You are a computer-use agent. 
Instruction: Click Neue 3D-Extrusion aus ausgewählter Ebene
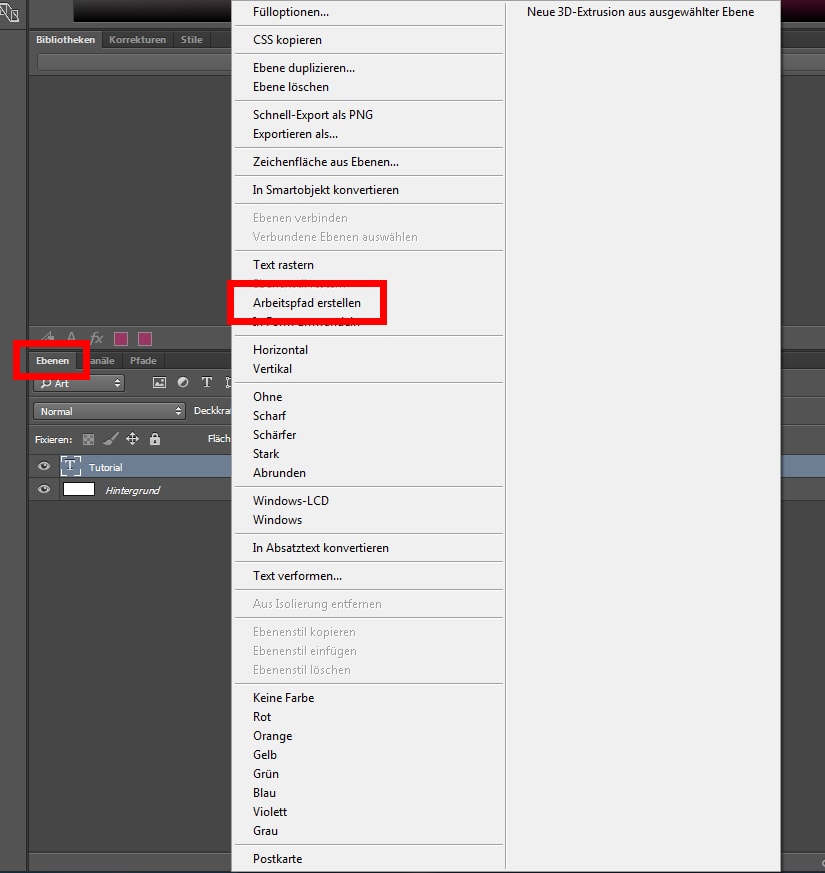click(640, 12)
